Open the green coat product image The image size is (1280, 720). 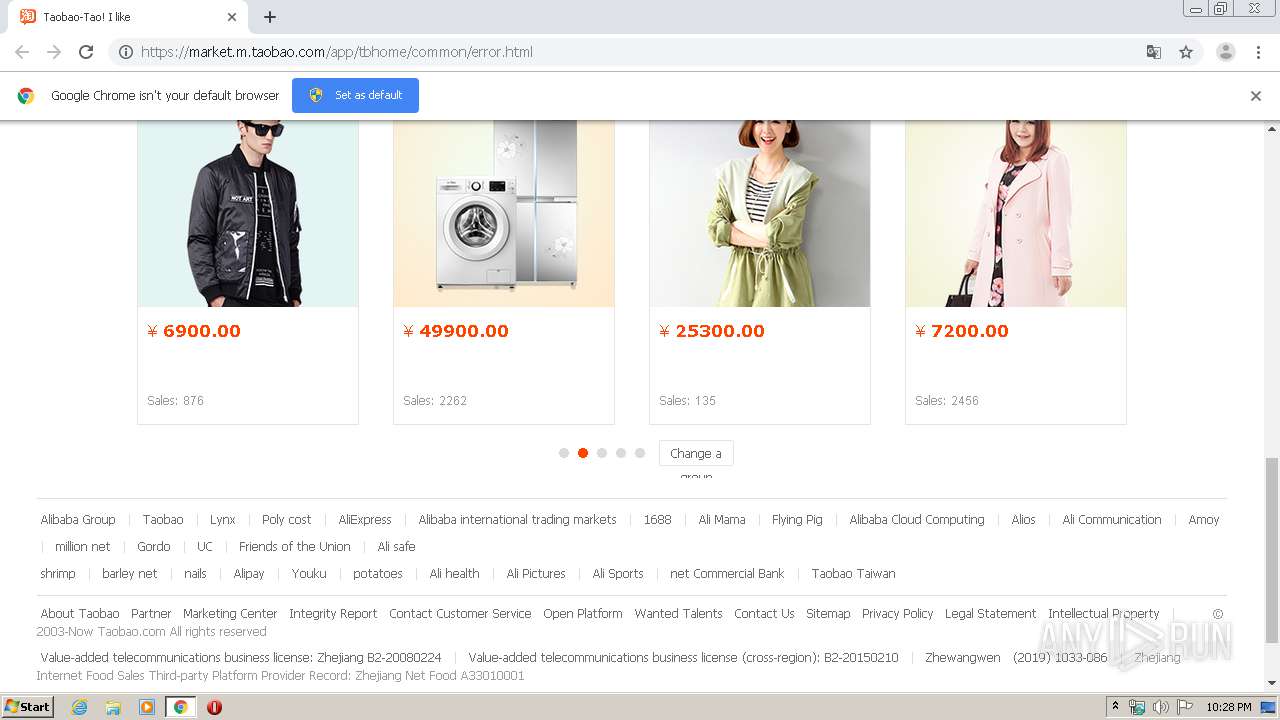(x=760, y=213)
